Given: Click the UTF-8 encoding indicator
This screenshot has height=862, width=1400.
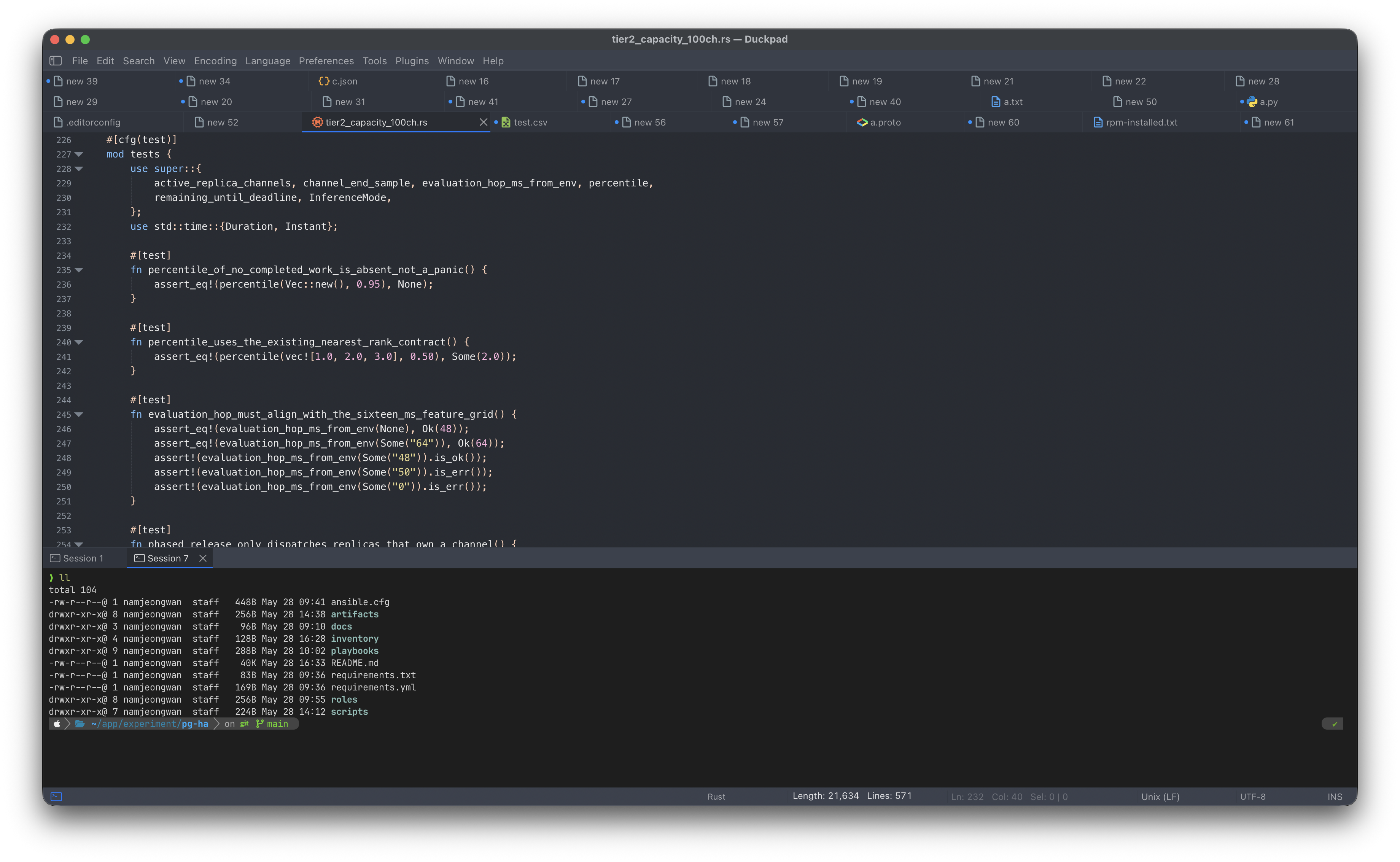Looking at the screenshot, I should pyautogui.click(x=1252, y=797).
